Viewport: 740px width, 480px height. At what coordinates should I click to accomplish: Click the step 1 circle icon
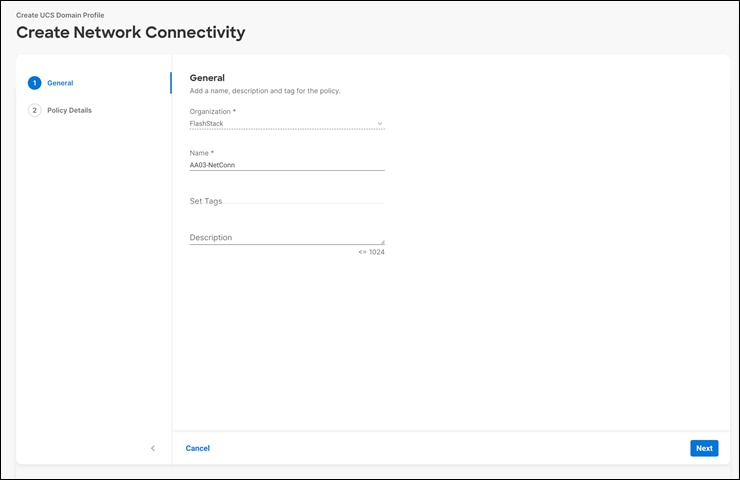coord(34,83)
